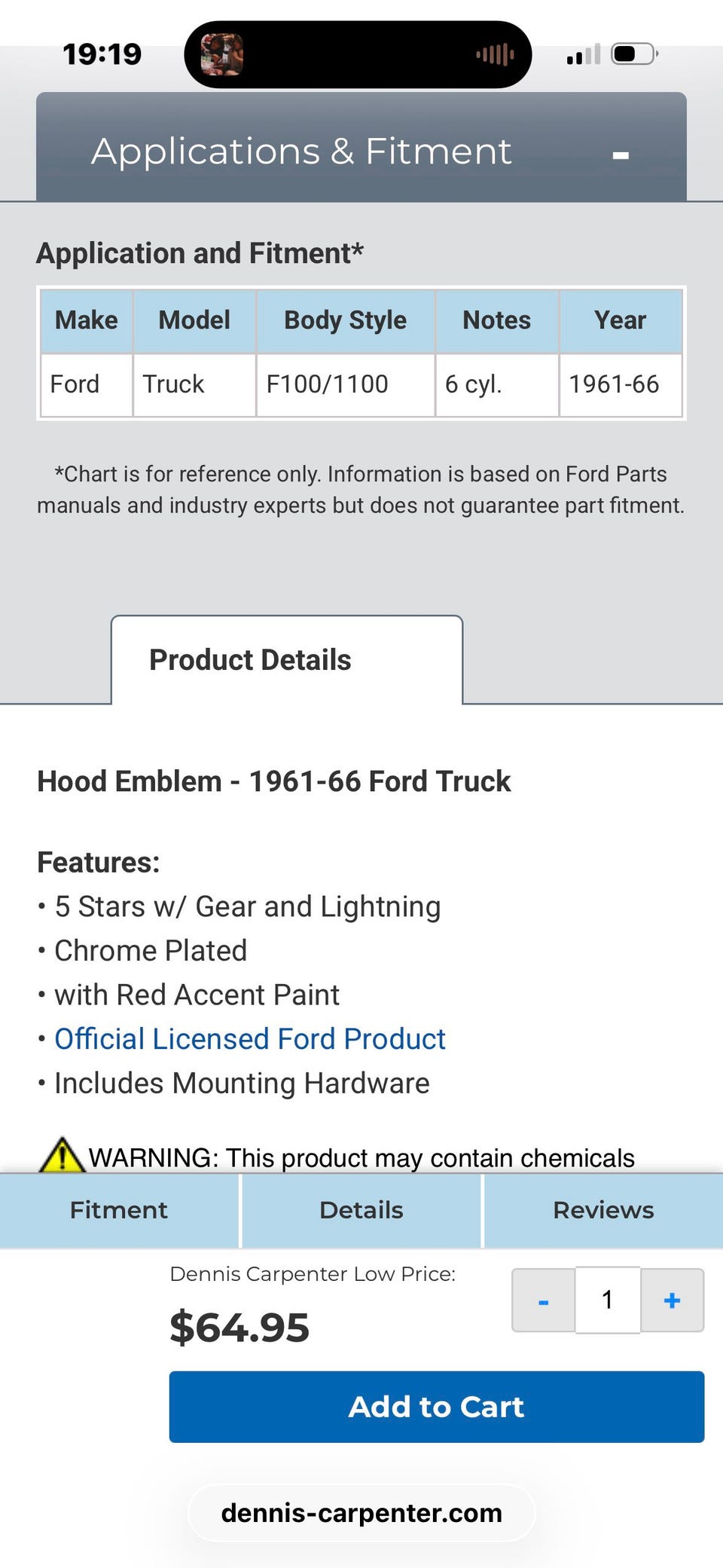Switch to the Details bottom tab
The height and width of the screenshot is (1568, 723).
[361, 1210]
